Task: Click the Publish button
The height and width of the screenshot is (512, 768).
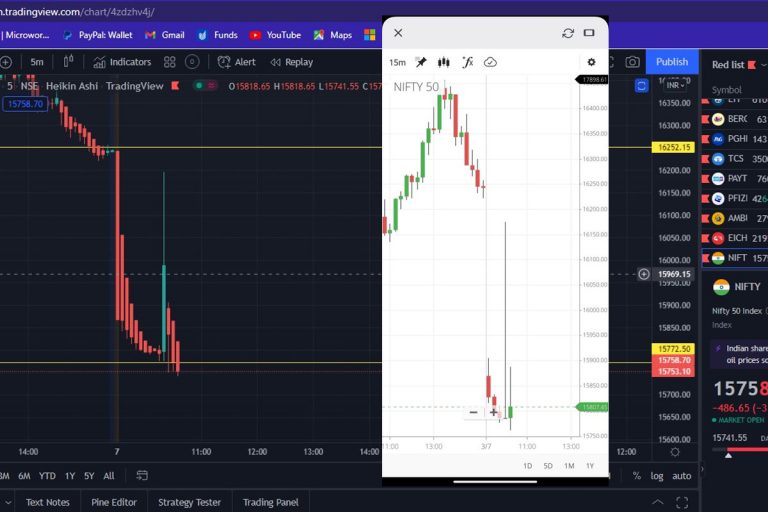Action: 671,62
